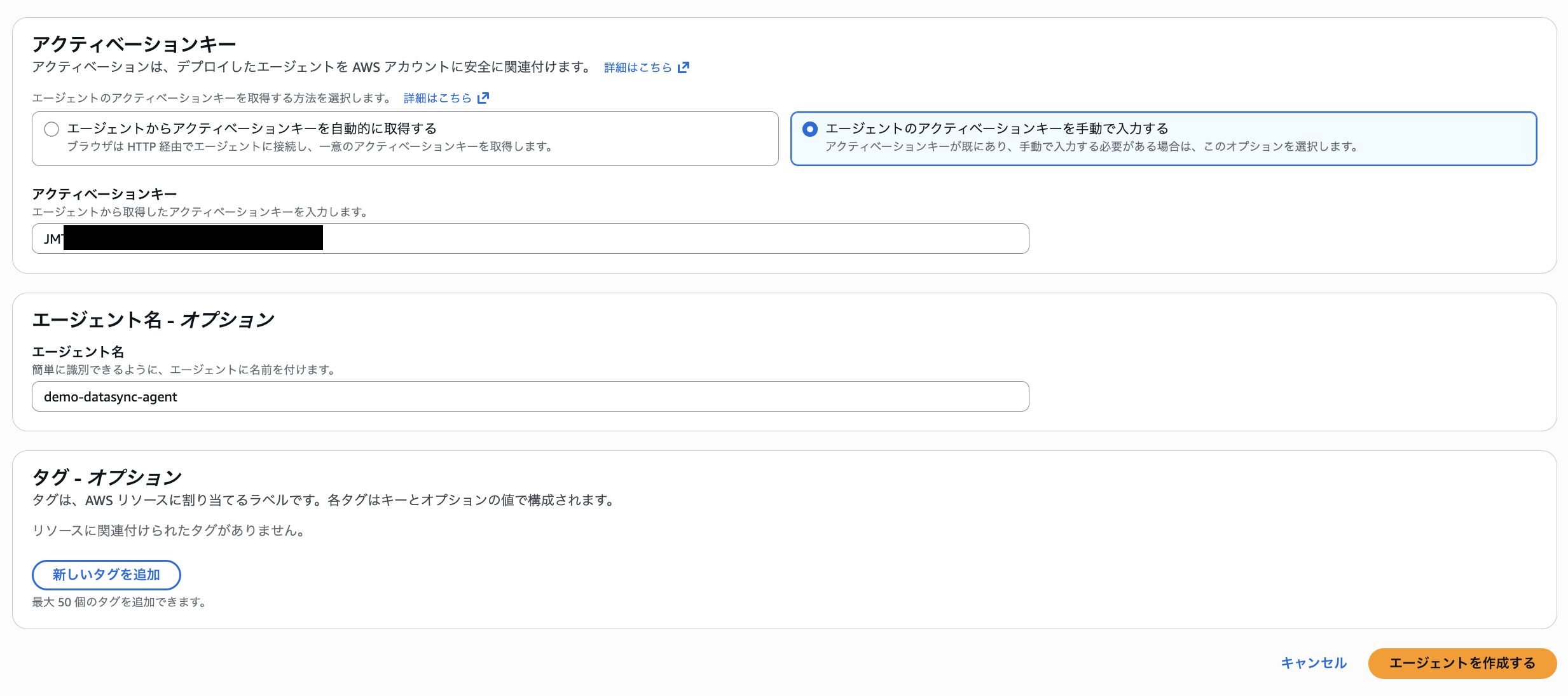Click the エージェント名 - オプション section heading
This screenshot has height=696, width=1568.
(x=153, y=319)
